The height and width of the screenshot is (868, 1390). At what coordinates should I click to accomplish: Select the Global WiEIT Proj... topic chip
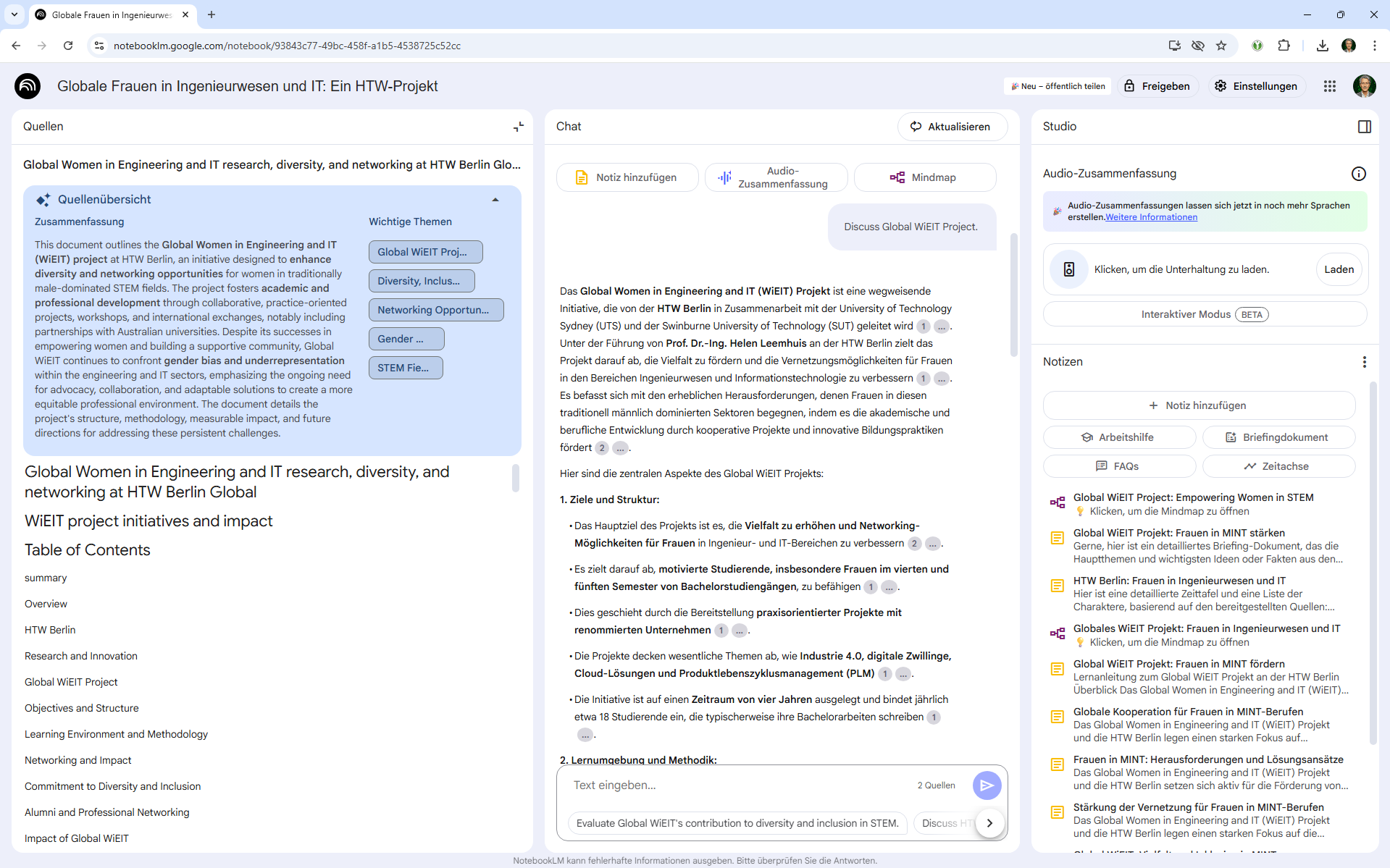(425, 252)
